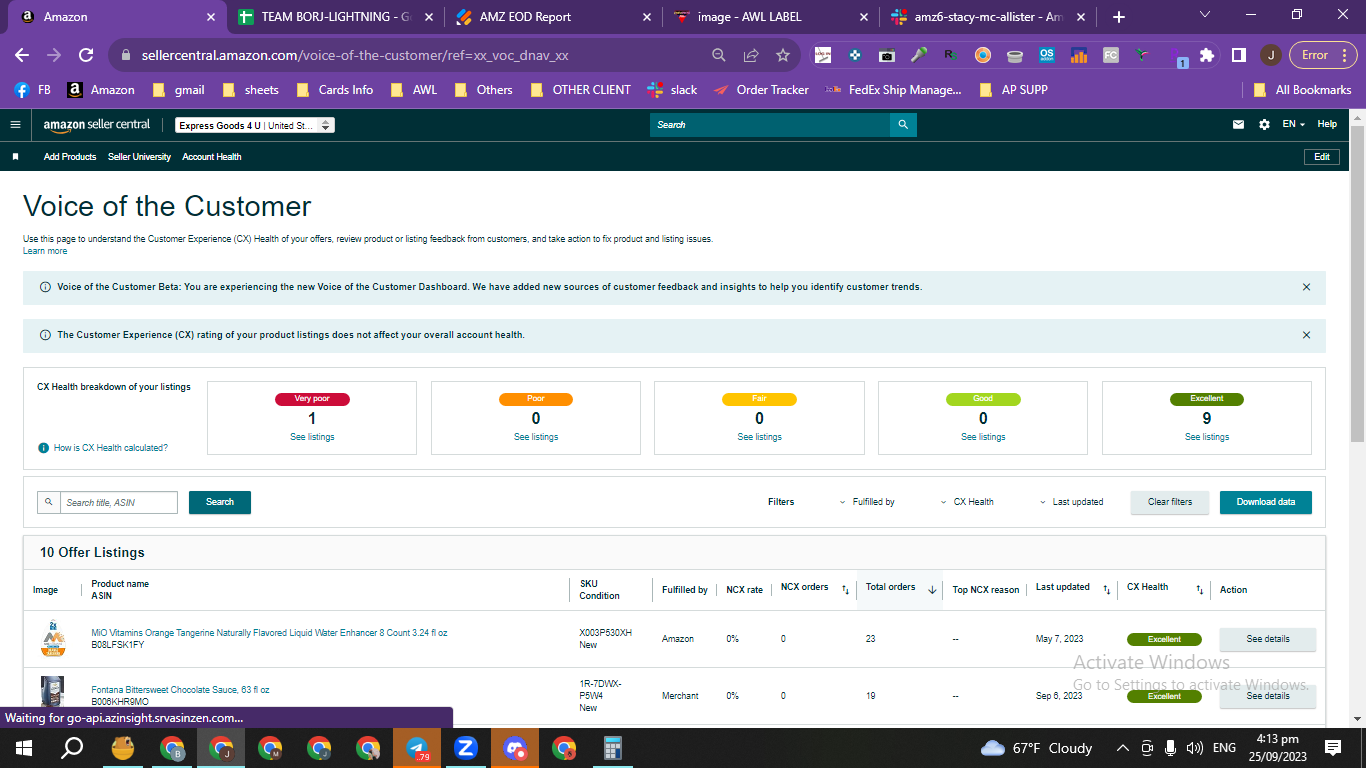This screenshot has height=768, width=1366.
Task: Open Fontana Bittersweet Chocolate Sauce product link
Action: 180,690
